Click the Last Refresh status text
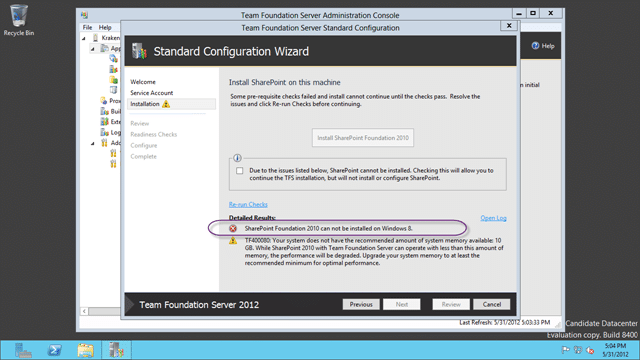This screenshot has width=640, height=360. pyautogui.click(x=504, y=322)
